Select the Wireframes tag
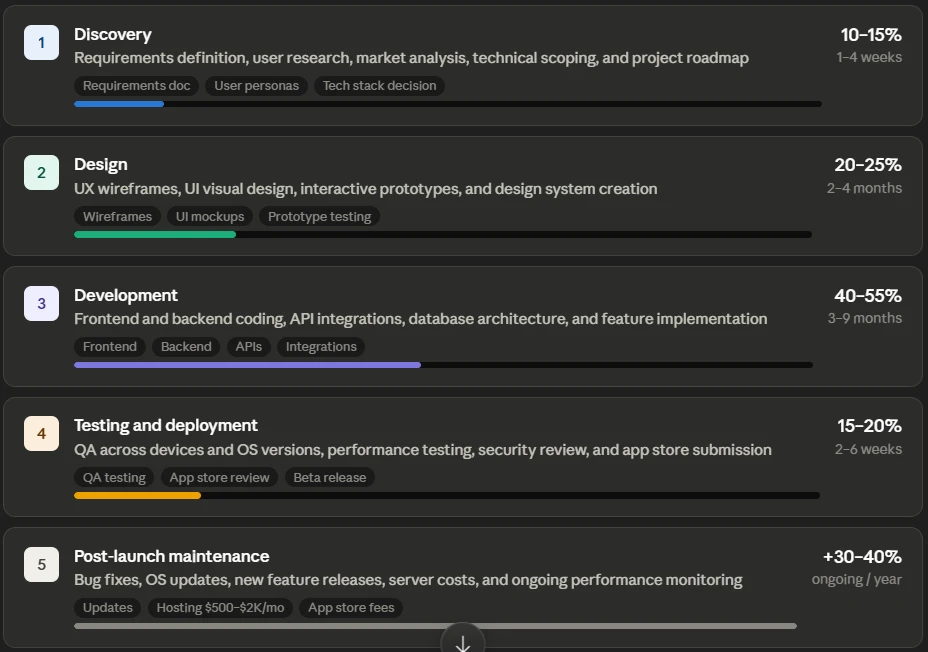The image size is (928, 652). pos(117,217)
